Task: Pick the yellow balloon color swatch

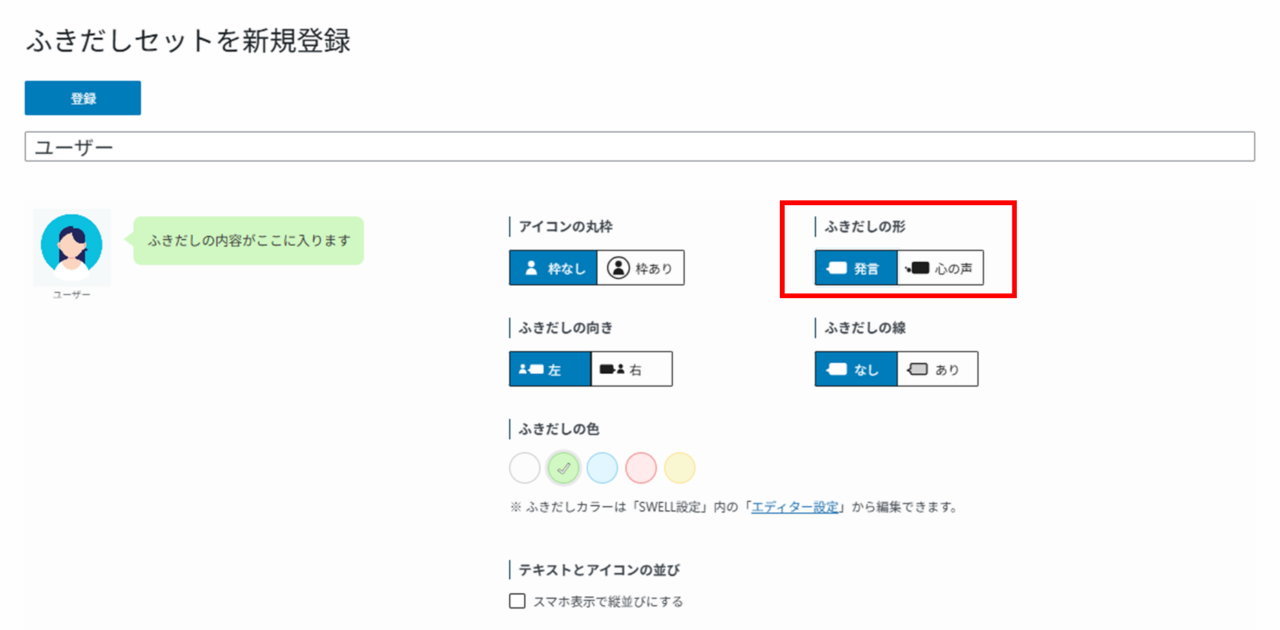Action: [x=679, y=468]
